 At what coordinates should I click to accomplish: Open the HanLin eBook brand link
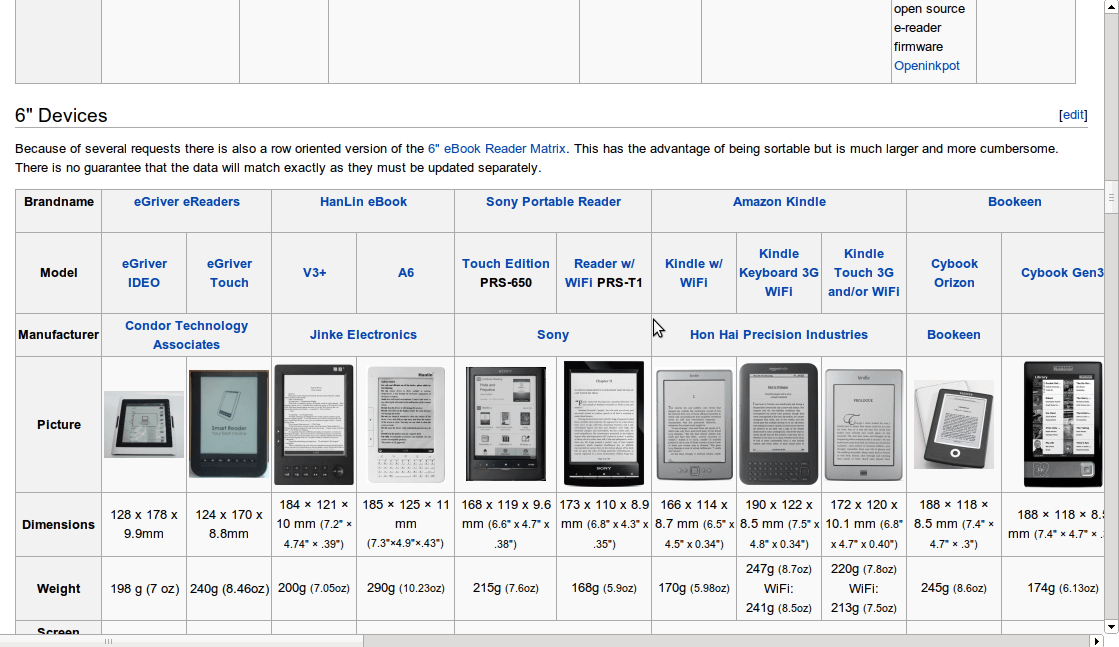tap(363, 202)
